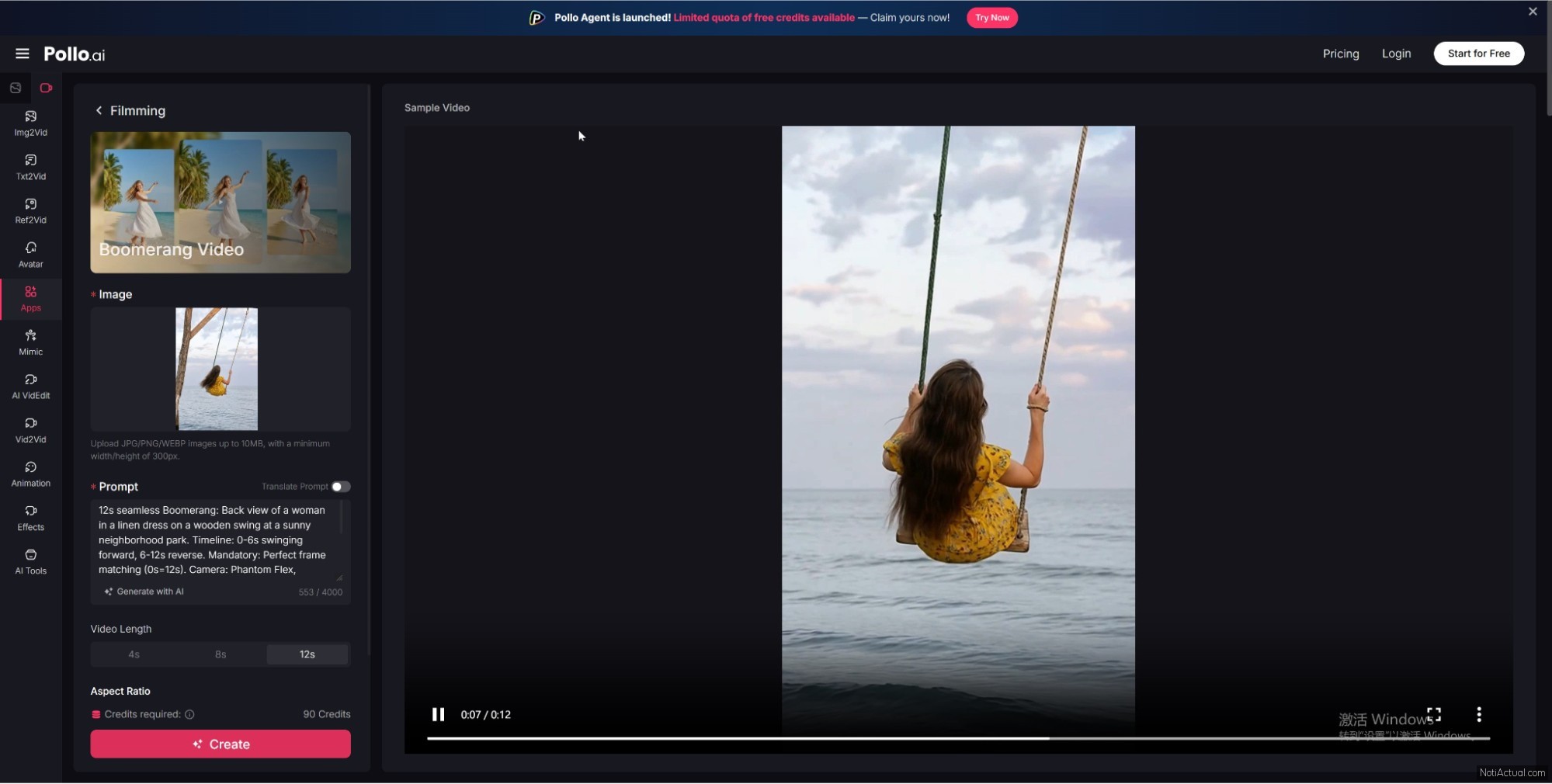Select the Apps section in the sidebar

[x=30, y=299]
